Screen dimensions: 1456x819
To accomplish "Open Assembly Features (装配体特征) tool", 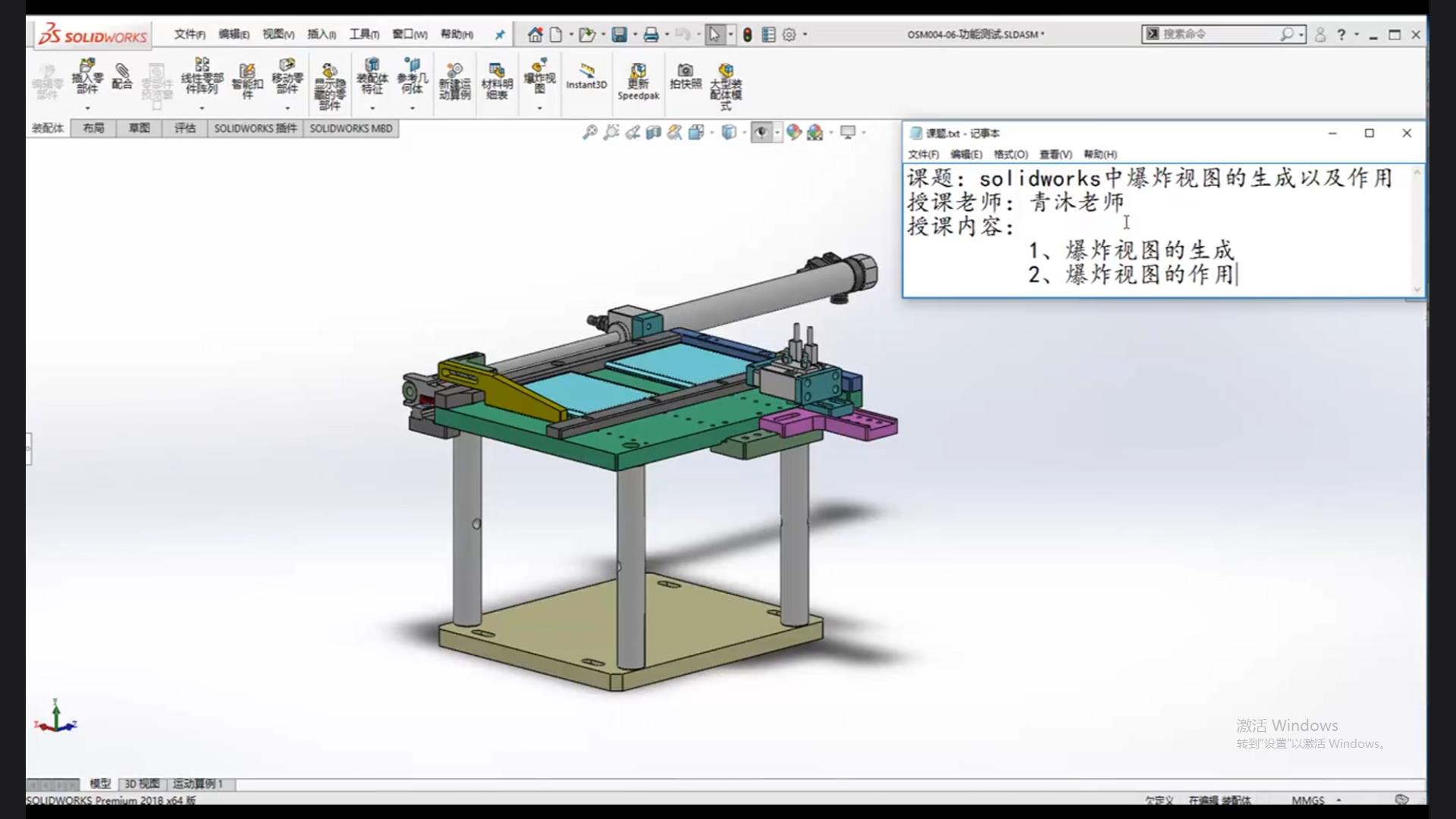I will pos(372,76).
